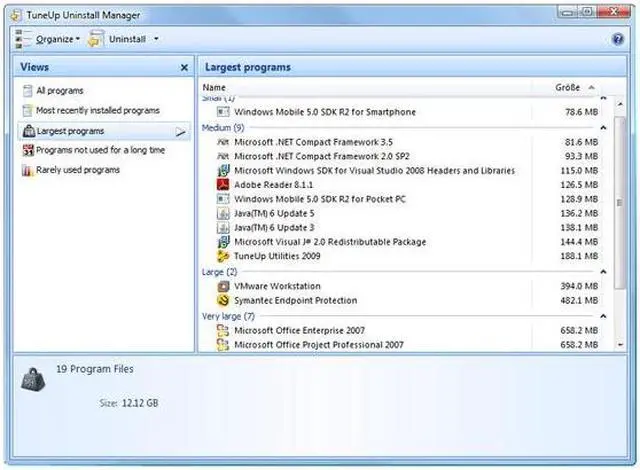Click the Uninstall toolbar icon
The image size is (640, 470).
[96, 39]
